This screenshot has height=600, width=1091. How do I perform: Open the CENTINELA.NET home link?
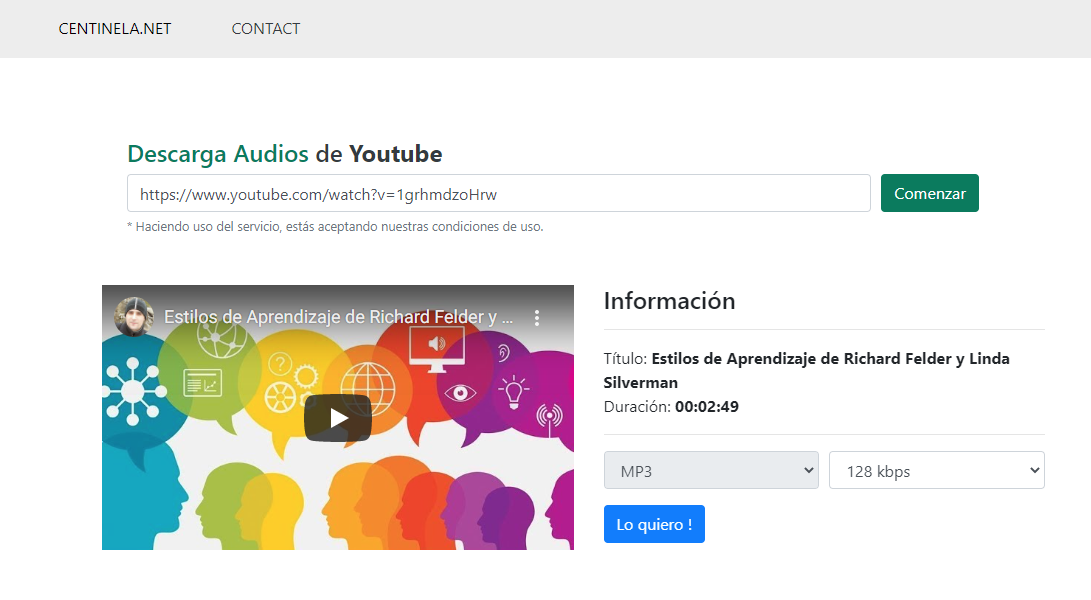pyautogui.click(x=115, y=29)
